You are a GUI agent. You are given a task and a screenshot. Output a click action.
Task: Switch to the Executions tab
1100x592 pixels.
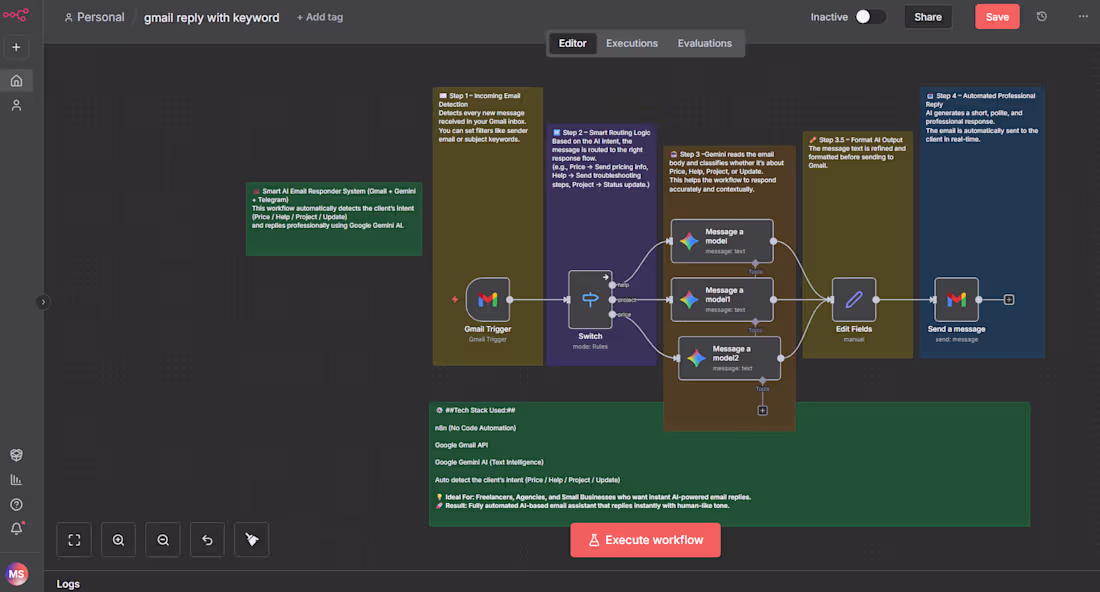click(x=631, y=43)
